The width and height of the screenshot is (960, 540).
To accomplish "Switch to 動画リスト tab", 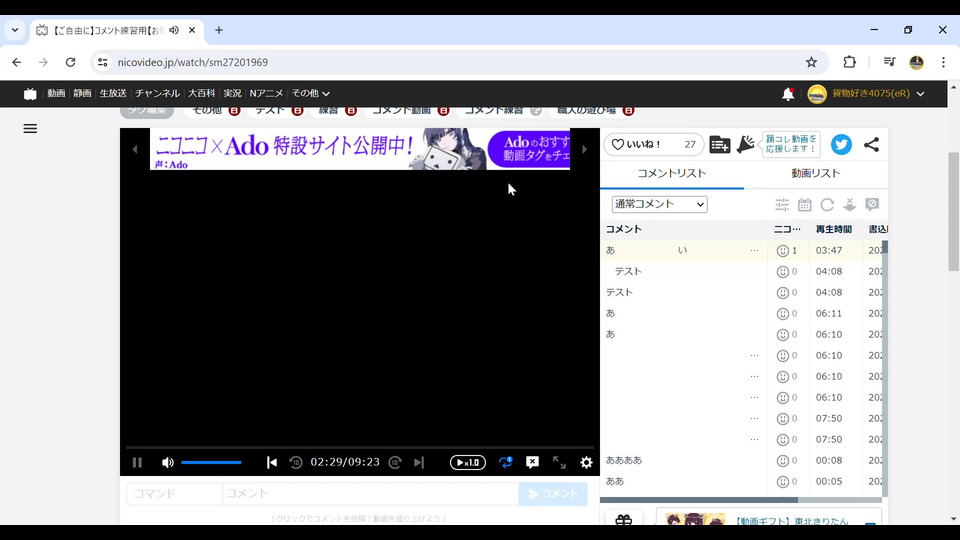I will pyautogui.click(x=816, y=173).
